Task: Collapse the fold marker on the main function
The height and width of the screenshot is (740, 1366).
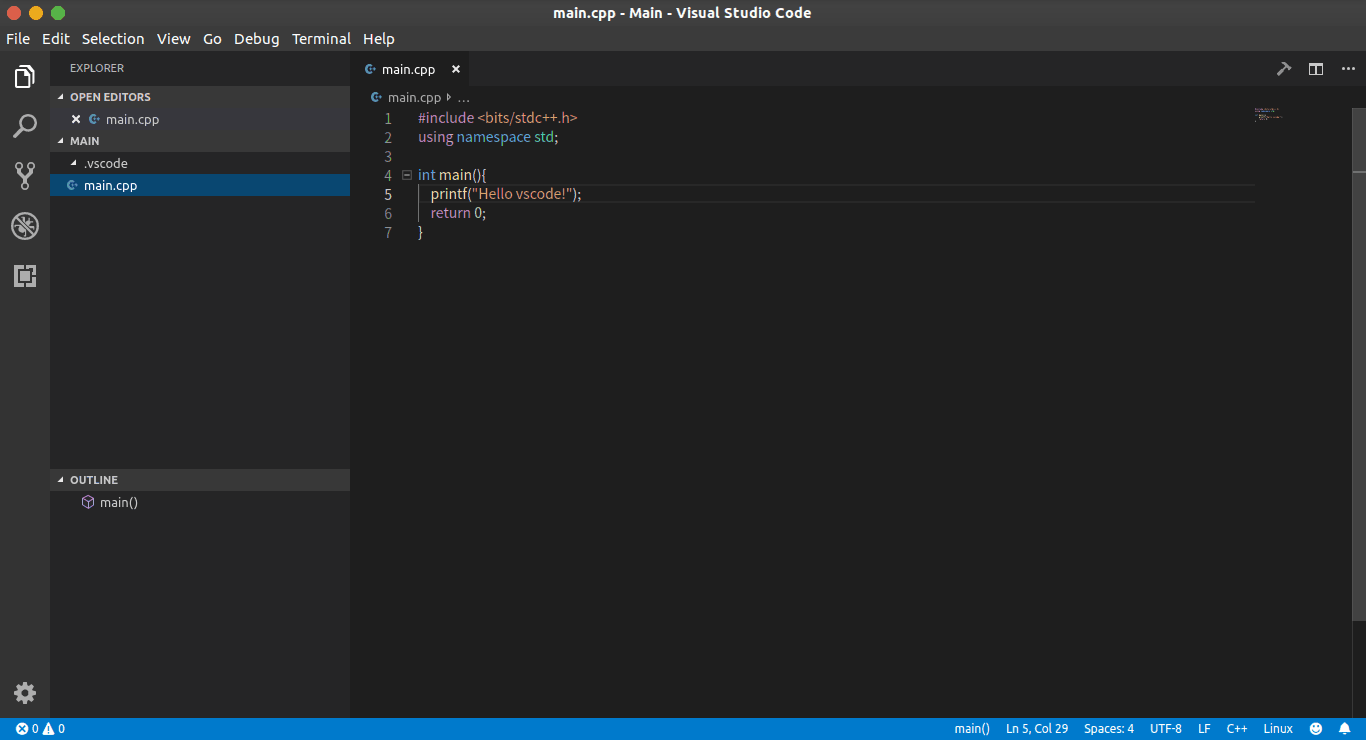Action: tap(406, 173)
